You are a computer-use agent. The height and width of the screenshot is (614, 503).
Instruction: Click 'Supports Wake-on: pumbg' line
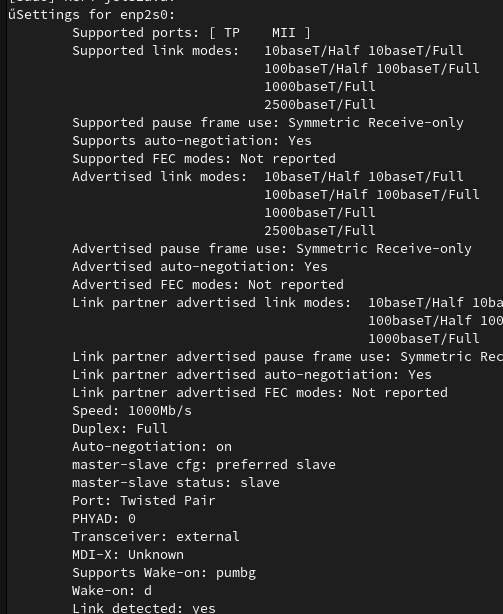click(164, 573)
